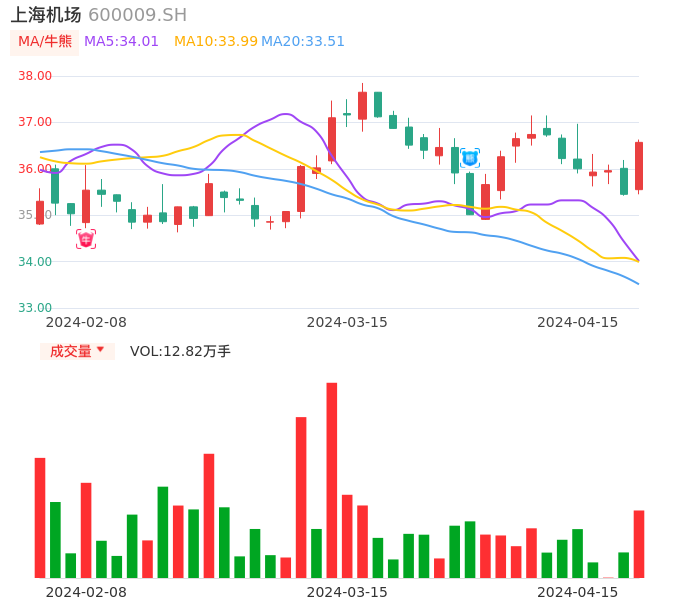This screenshot has width=686, height=606.
Task: Click the 2024-04-15 date under the price chart
Action: [x=578, y=322]
